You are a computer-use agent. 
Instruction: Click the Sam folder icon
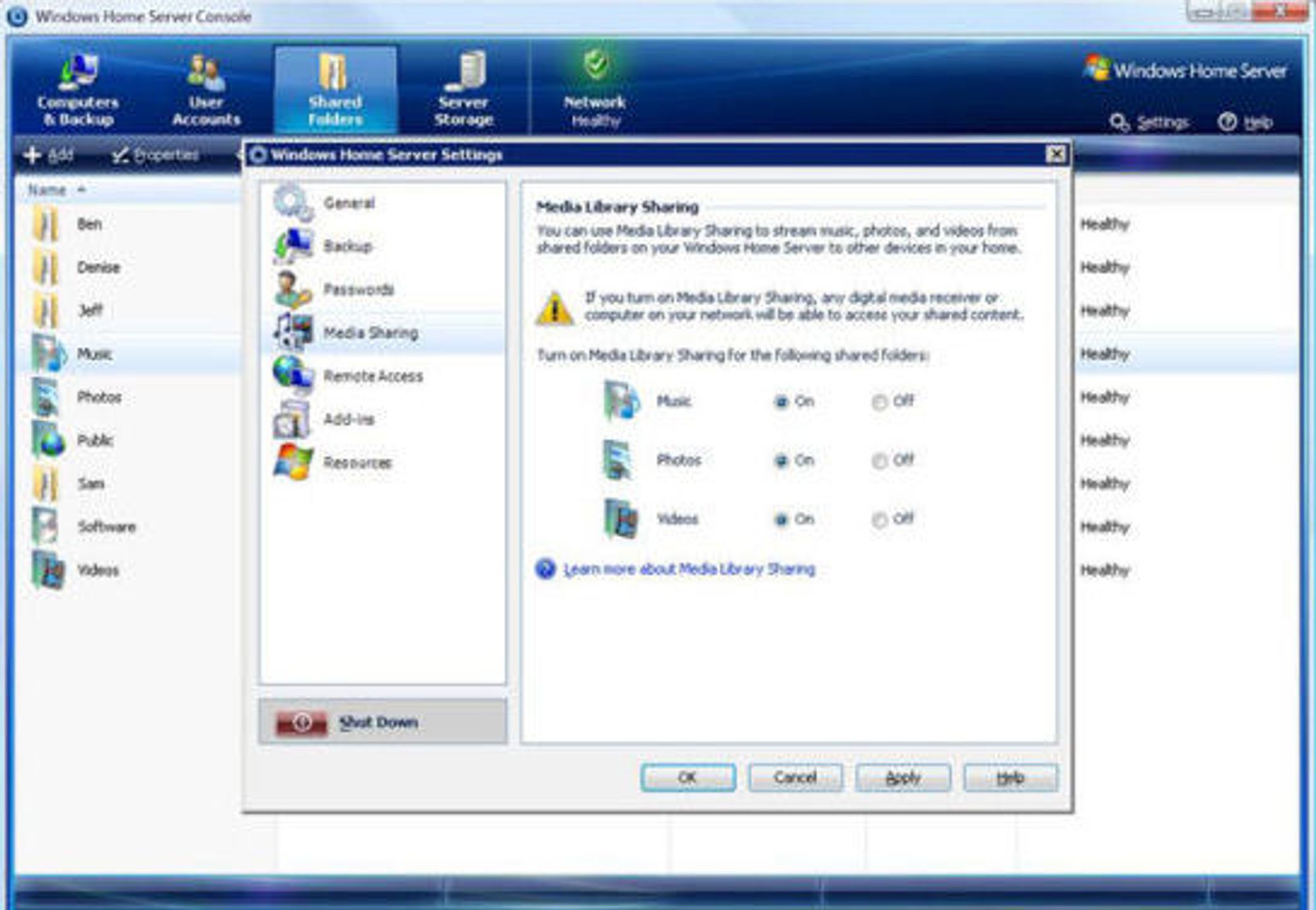(46, 484)
